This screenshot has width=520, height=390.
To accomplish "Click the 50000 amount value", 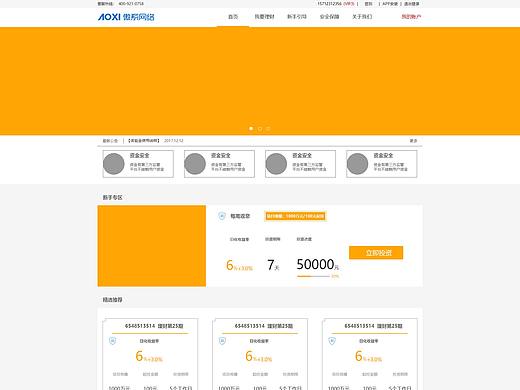I will point(315,264).
